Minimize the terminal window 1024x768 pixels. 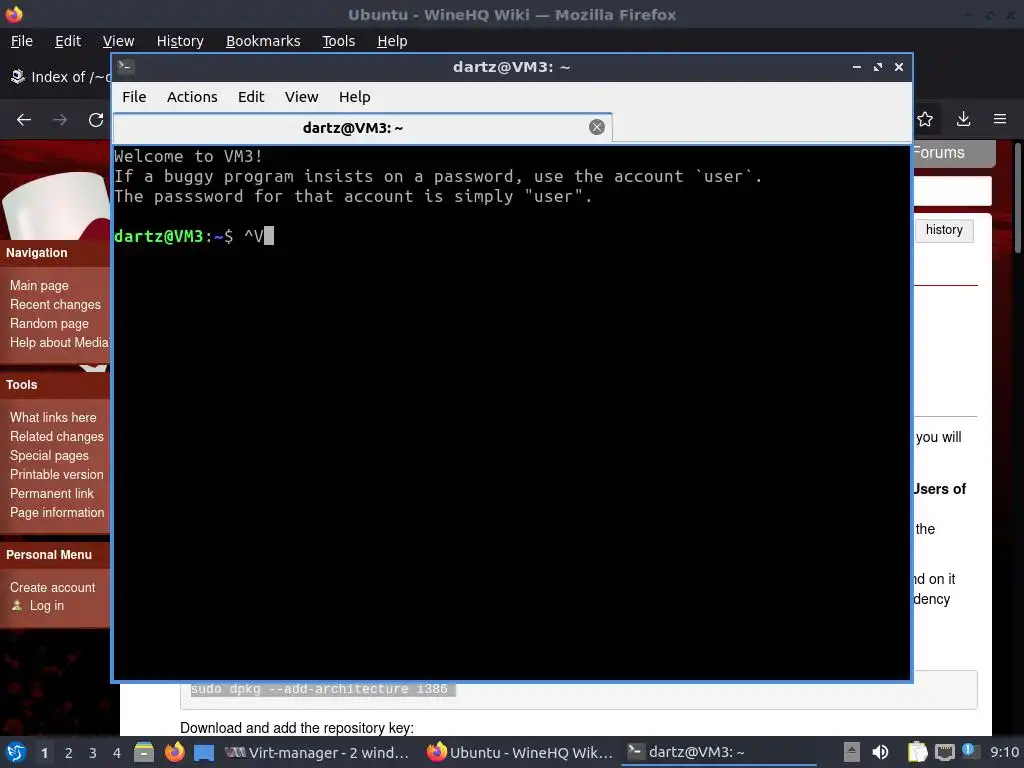[857, 67]
